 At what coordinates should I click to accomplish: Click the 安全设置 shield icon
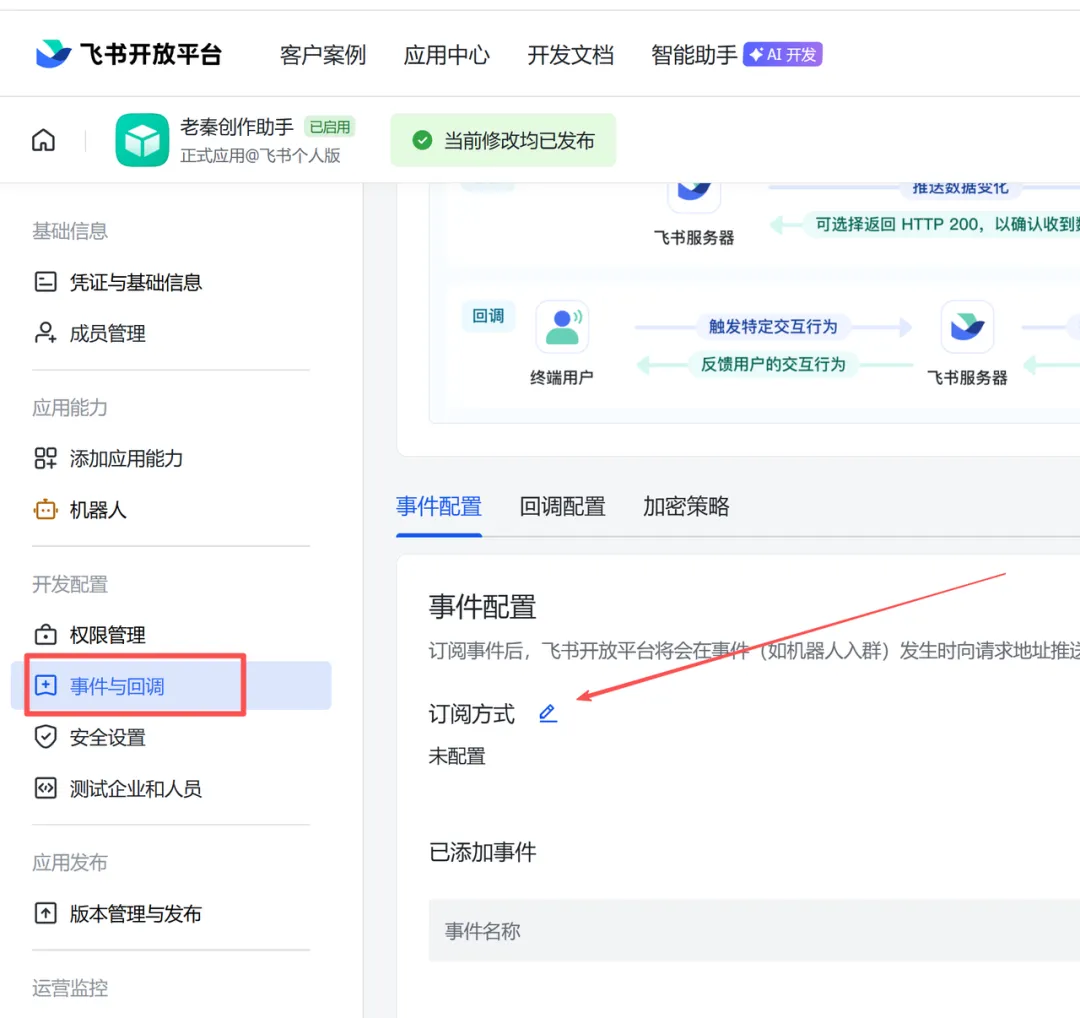point(45,737)
